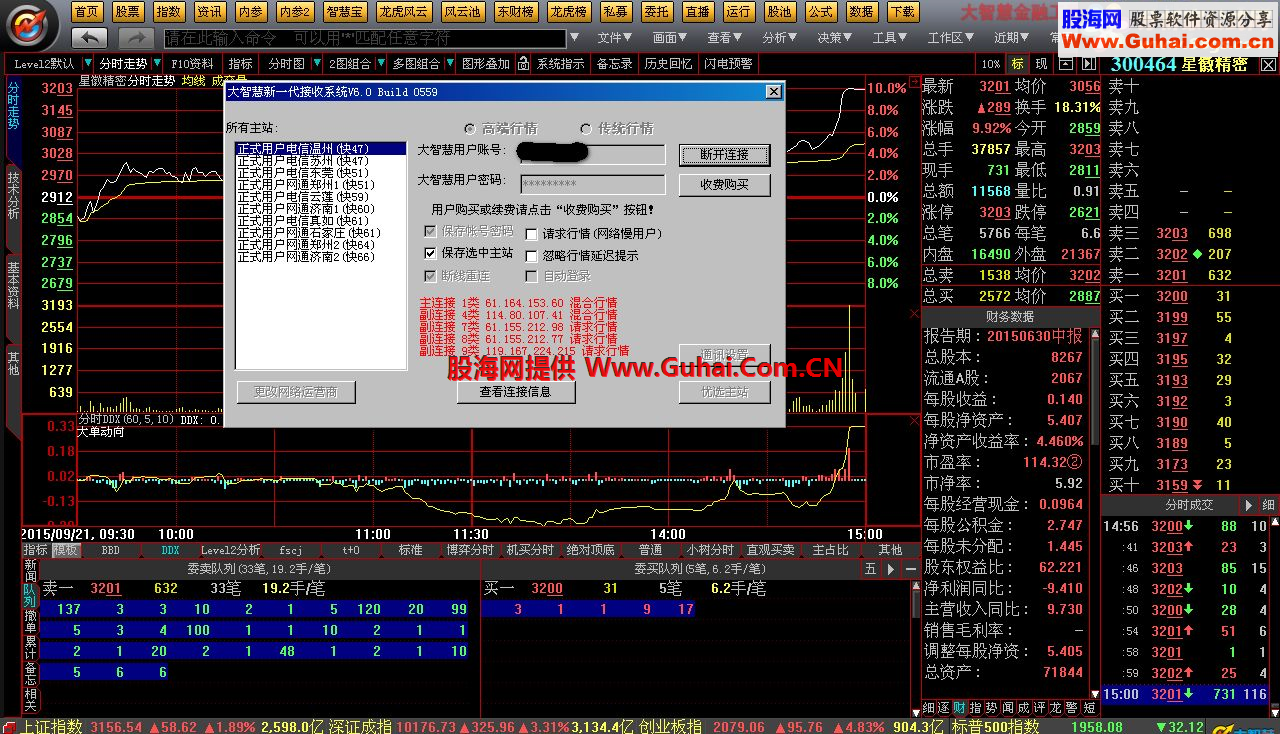Expand the 2图组合 dropdown
Screen dimensions: 1280x734
(381, 64)
